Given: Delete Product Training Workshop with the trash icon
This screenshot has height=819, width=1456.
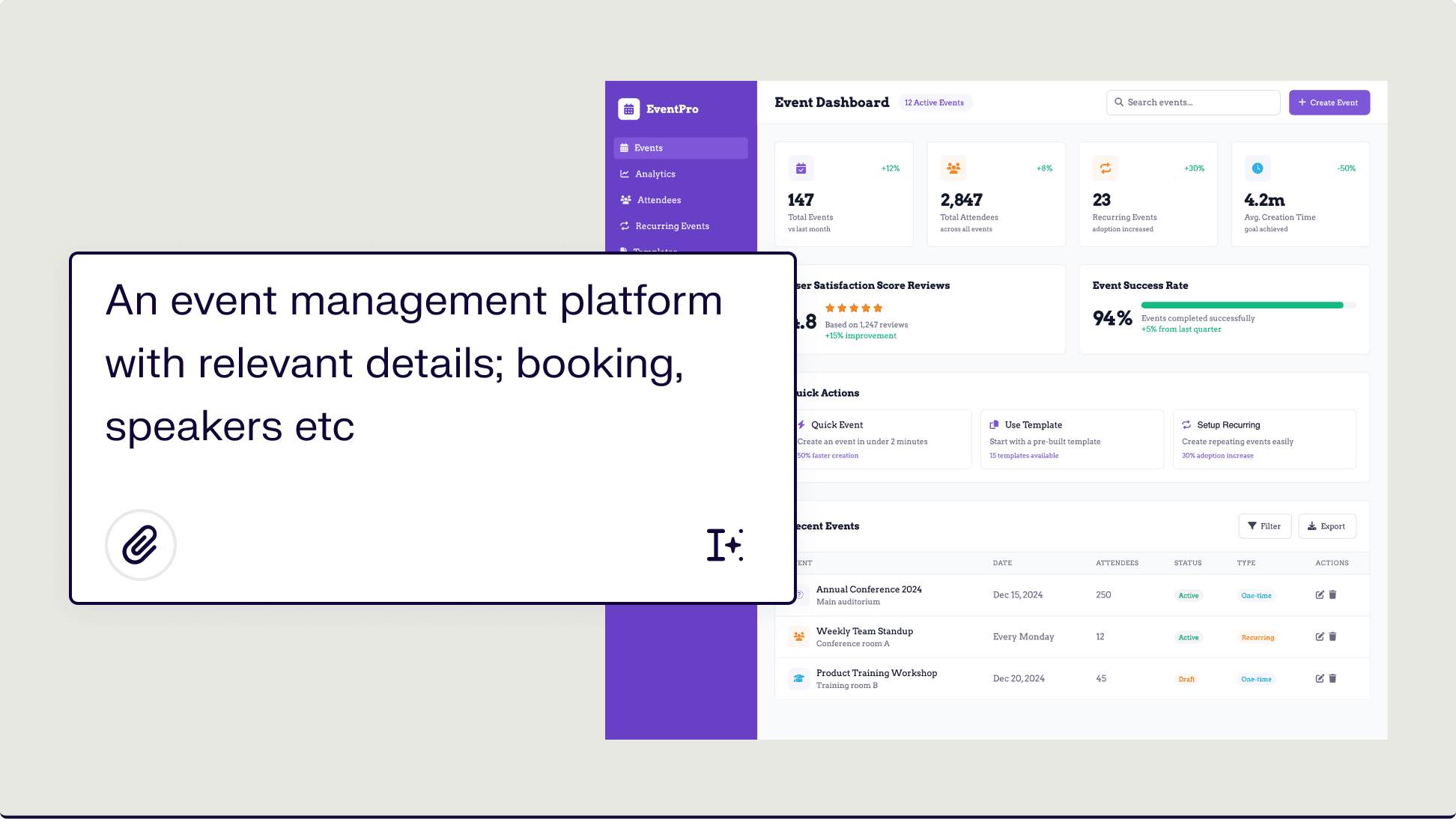Looking at the screenshot, I should [1332, 678].
